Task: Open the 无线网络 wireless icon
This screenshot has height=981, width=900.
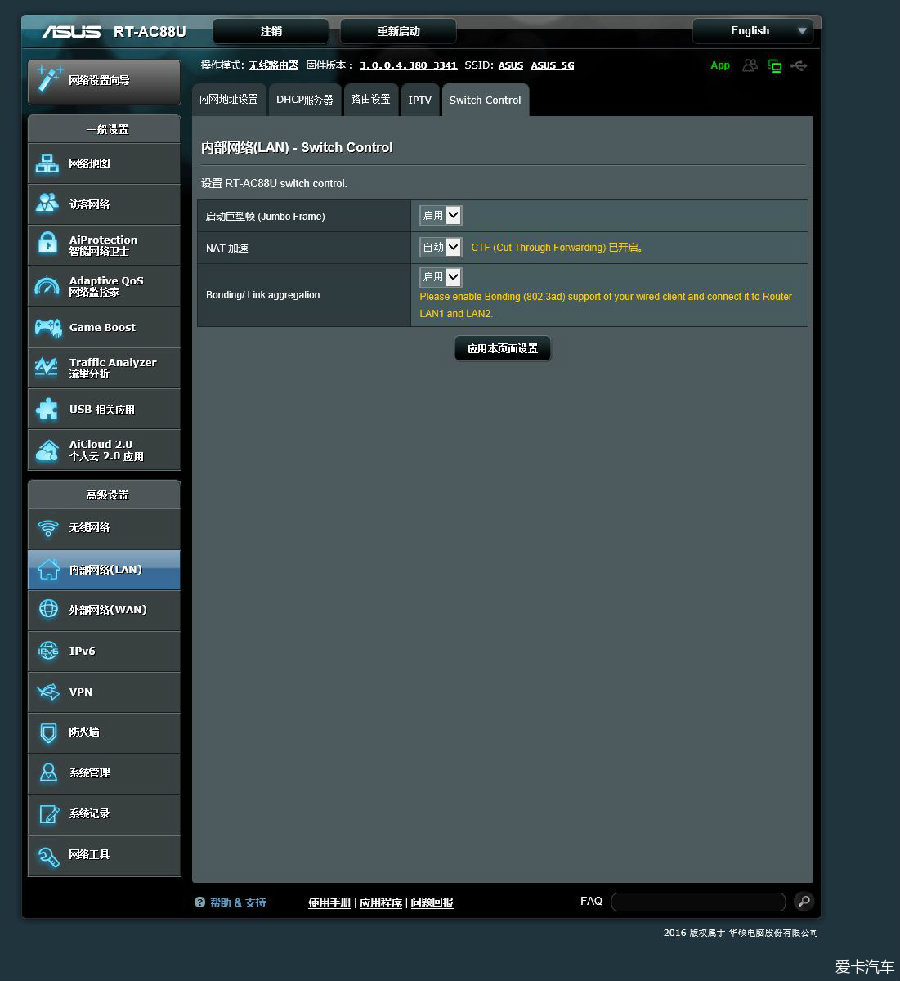Action: coord(48,527)
